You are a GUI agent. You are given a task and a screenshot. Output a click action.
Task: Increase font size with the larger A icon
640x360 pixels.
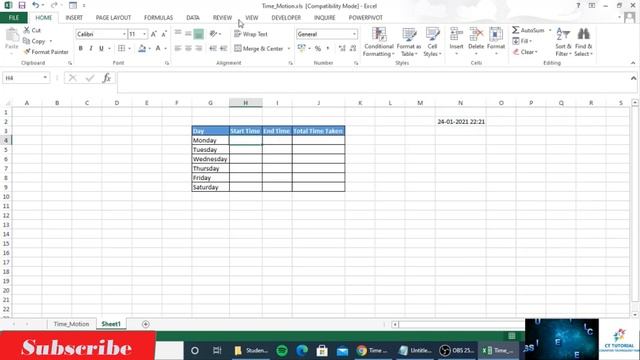tap(153, 34)
